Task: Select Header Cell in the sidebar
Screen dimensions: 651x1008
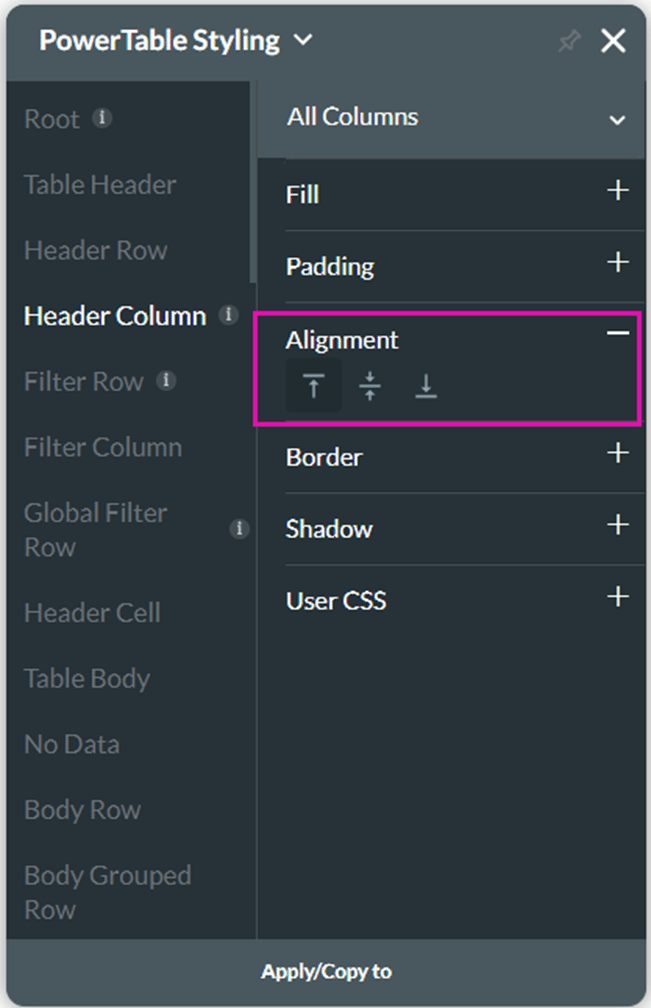Action: (x=92, y=612)
